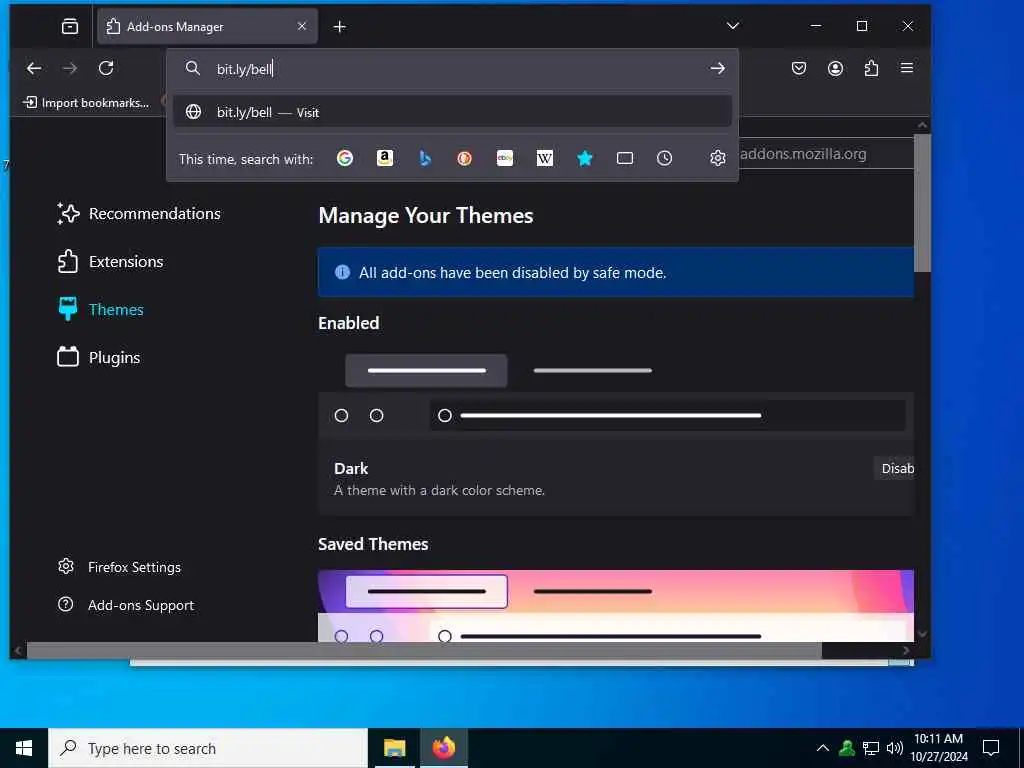Open Windows Start menu
The image size is (1024, 768).
[x=24, y=748]
